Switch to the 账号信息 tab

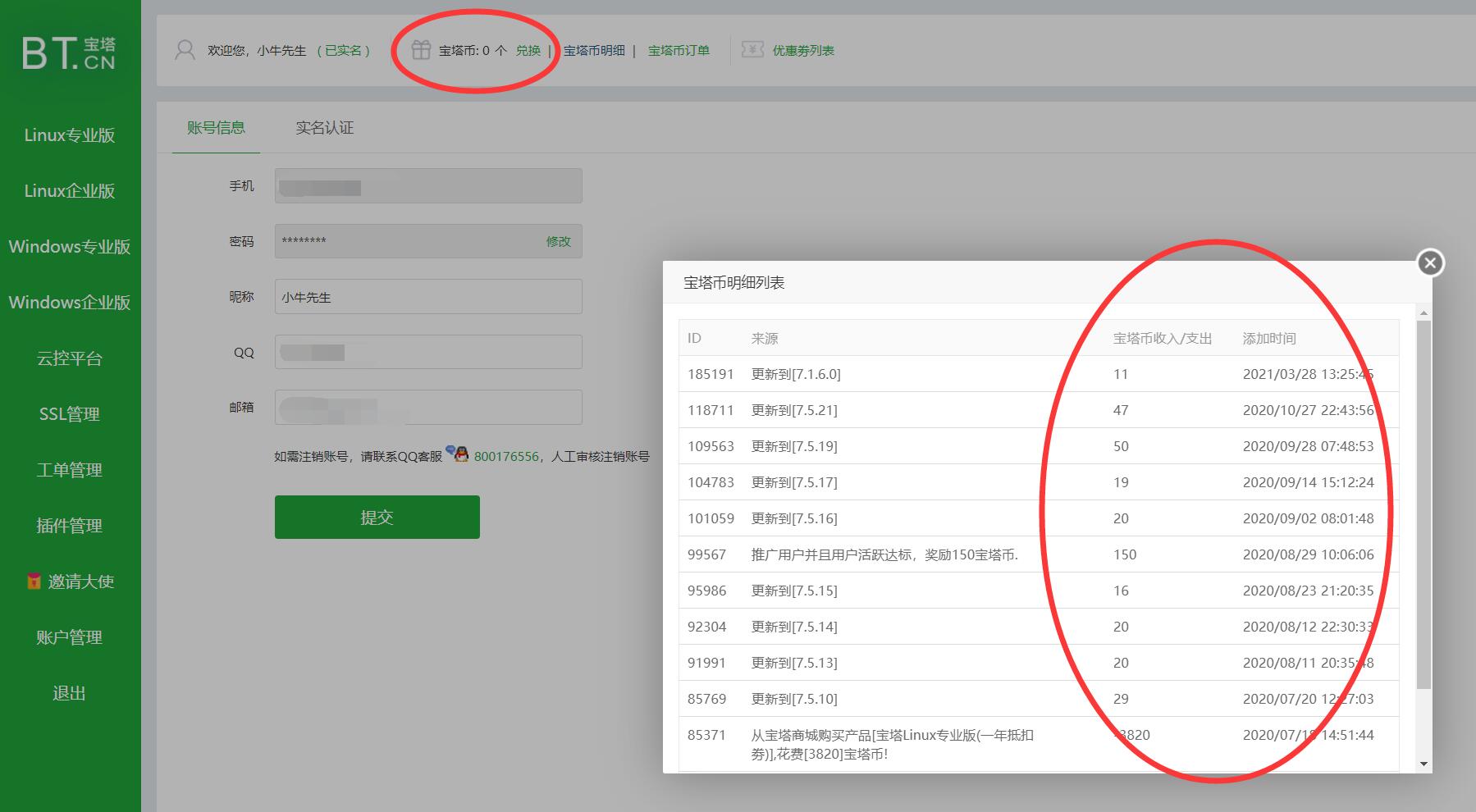click(216, 127)
